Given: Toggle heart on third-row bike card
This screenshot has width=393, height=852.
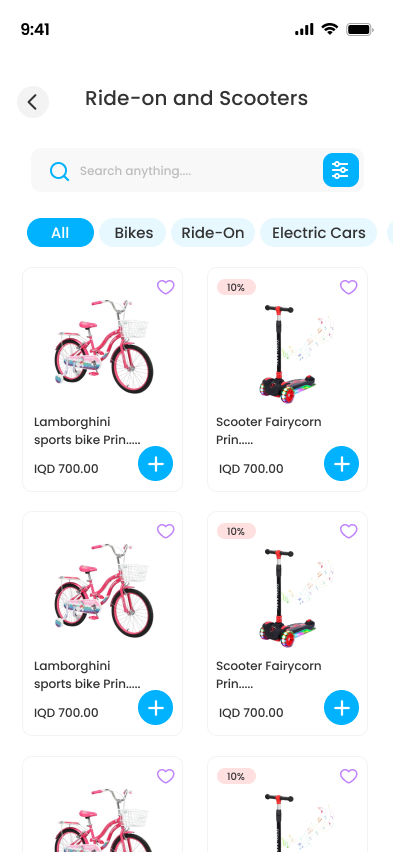Looking at the screenshot, I should (x=166, y=776).
